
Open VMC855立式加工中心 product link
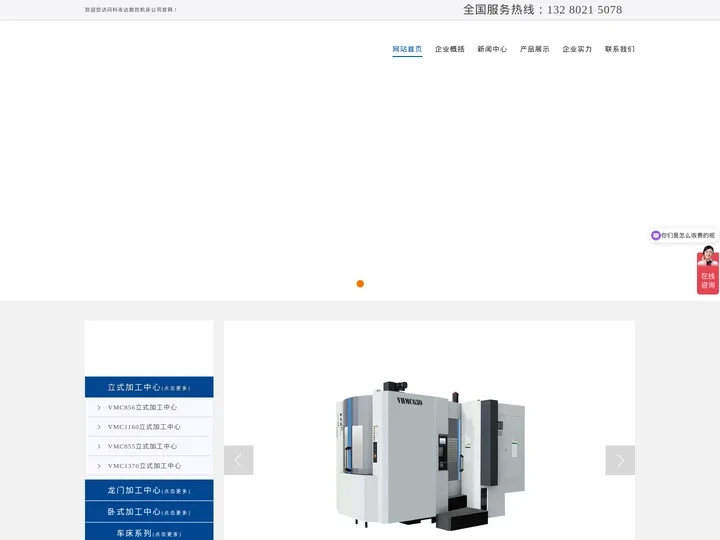coord(142,446)
